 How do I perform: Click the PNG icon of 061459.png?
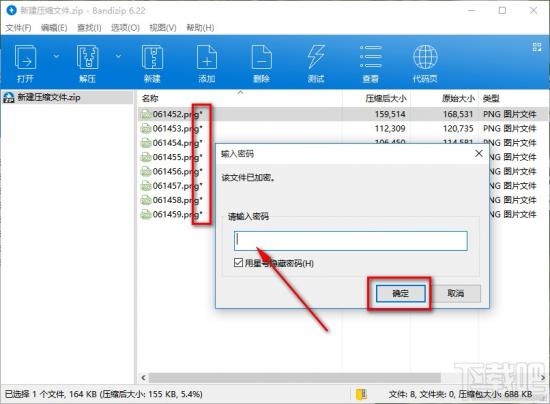(x=146, y=214)
